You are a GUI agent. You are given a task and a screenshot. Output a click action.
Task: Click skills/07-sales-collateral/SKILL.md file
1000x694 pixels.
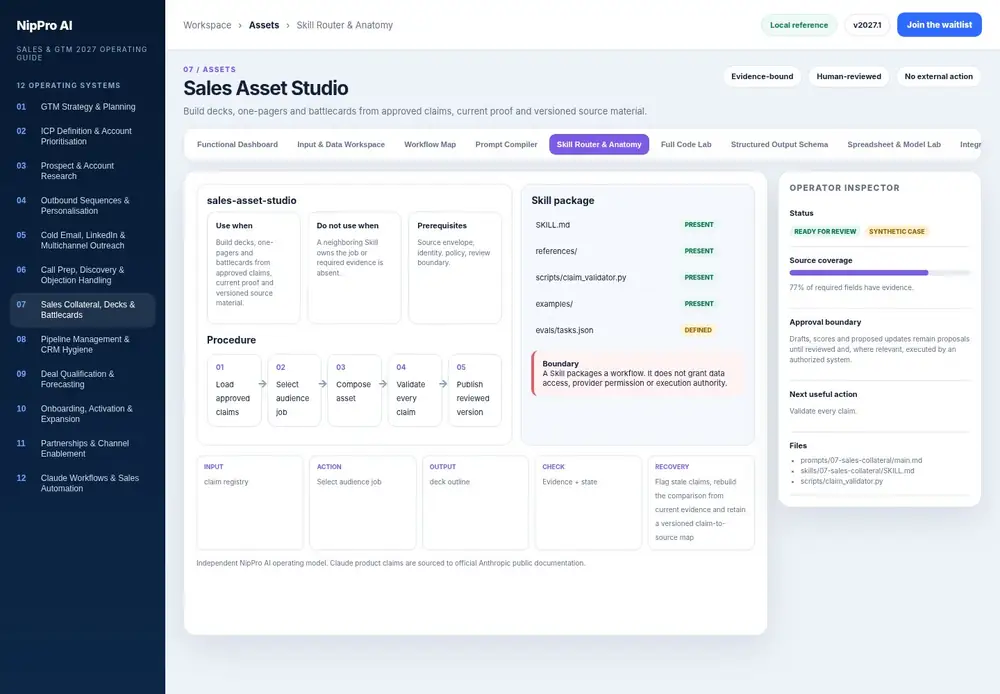857,471
